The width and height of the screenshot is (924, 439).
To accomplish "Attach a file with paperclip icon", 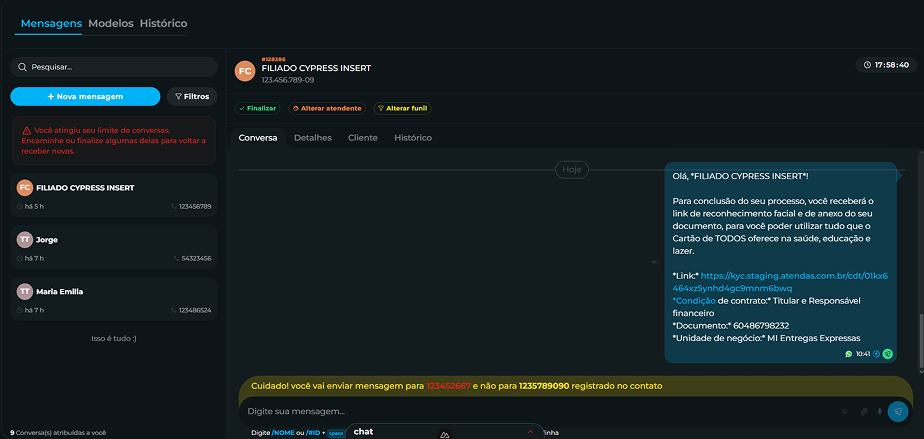I will [864, 411].
